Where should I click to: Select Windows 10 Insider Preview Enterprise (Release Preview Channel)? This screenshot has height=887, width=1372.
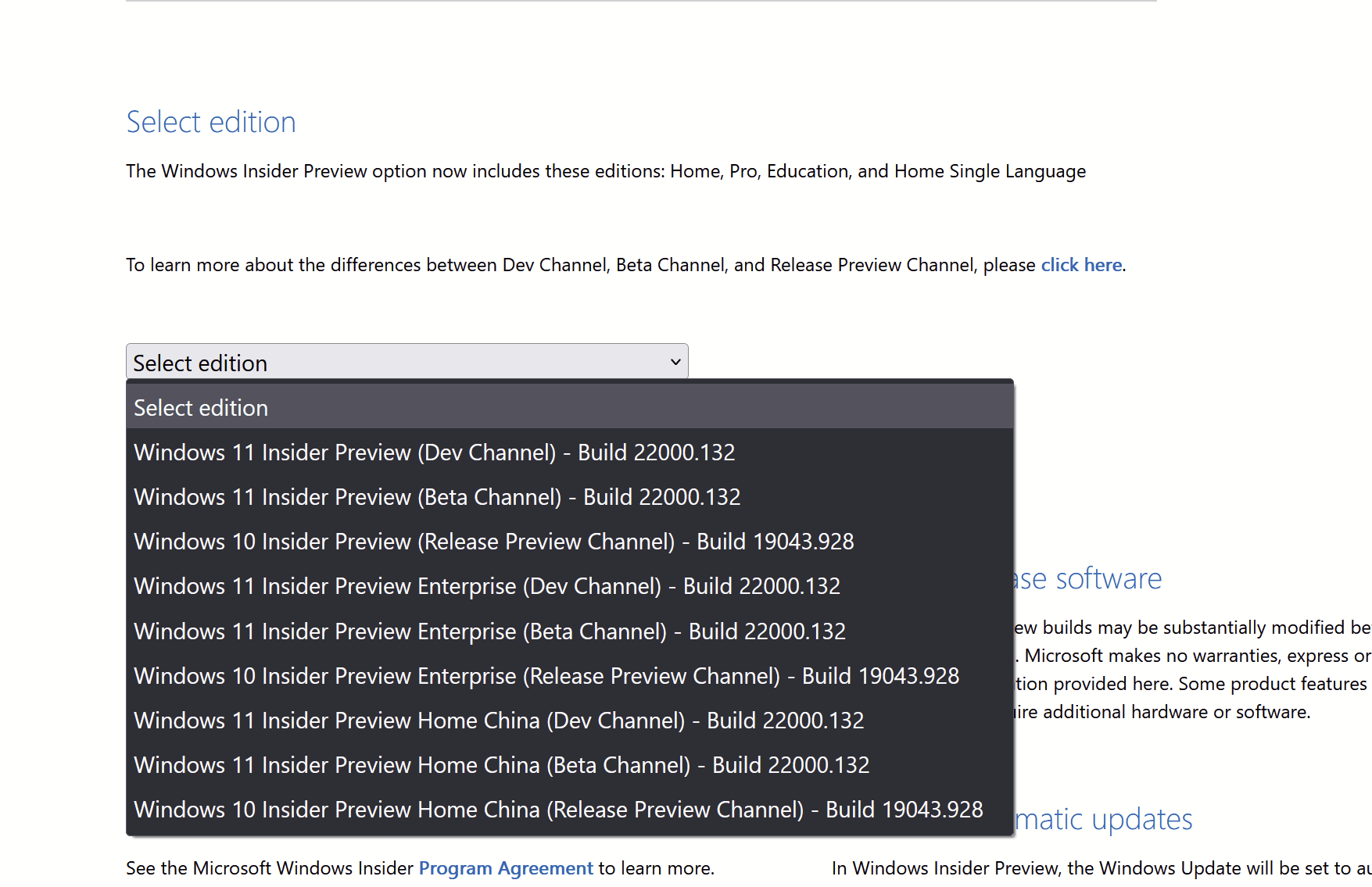(570, 676)
